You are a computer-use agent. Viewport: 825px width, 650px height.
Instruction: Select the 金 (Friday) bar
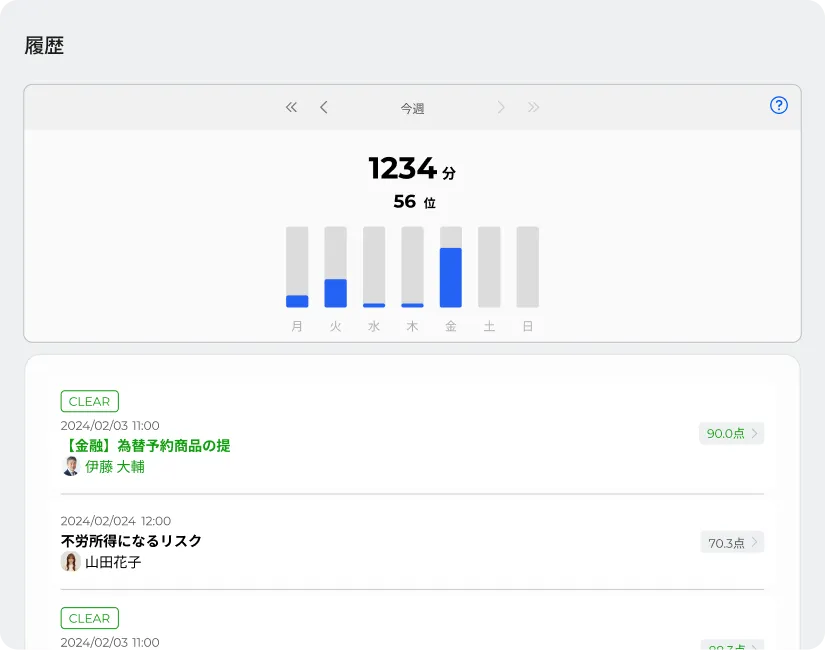(x=451, y=267)
